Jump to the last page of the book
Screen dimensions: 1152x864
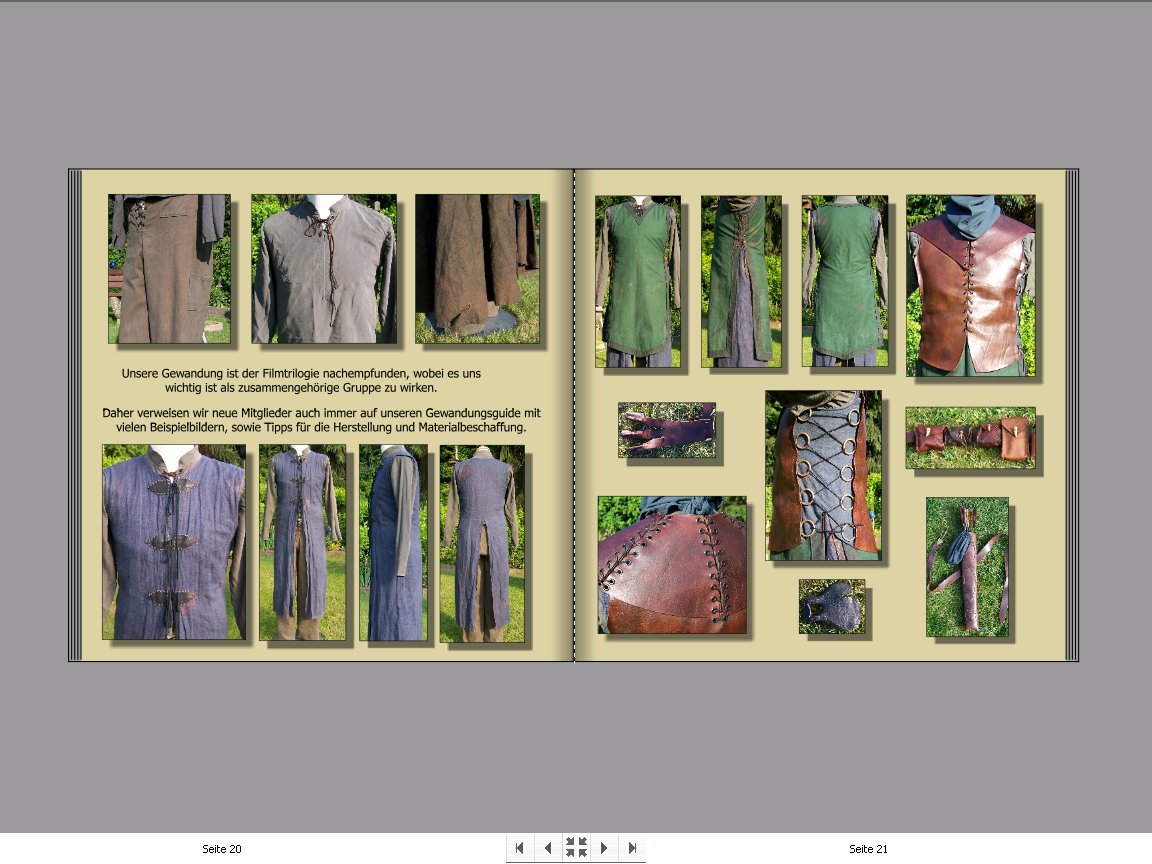632,848
